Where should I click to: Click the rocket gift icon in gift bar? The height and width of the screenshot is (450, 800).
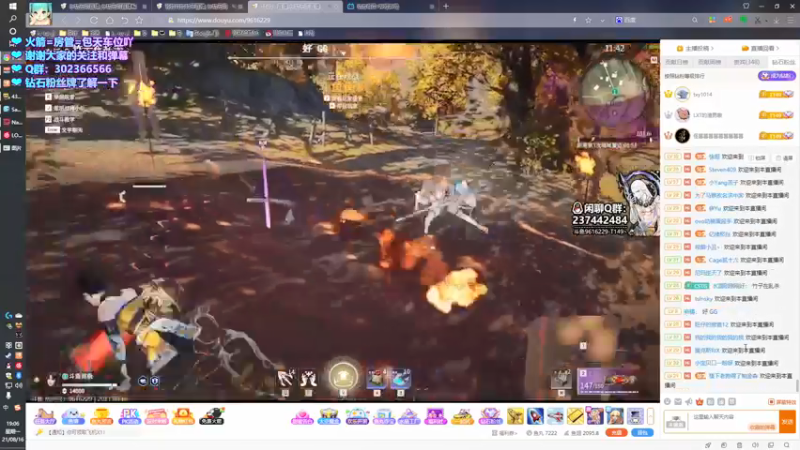pos(535,416)
